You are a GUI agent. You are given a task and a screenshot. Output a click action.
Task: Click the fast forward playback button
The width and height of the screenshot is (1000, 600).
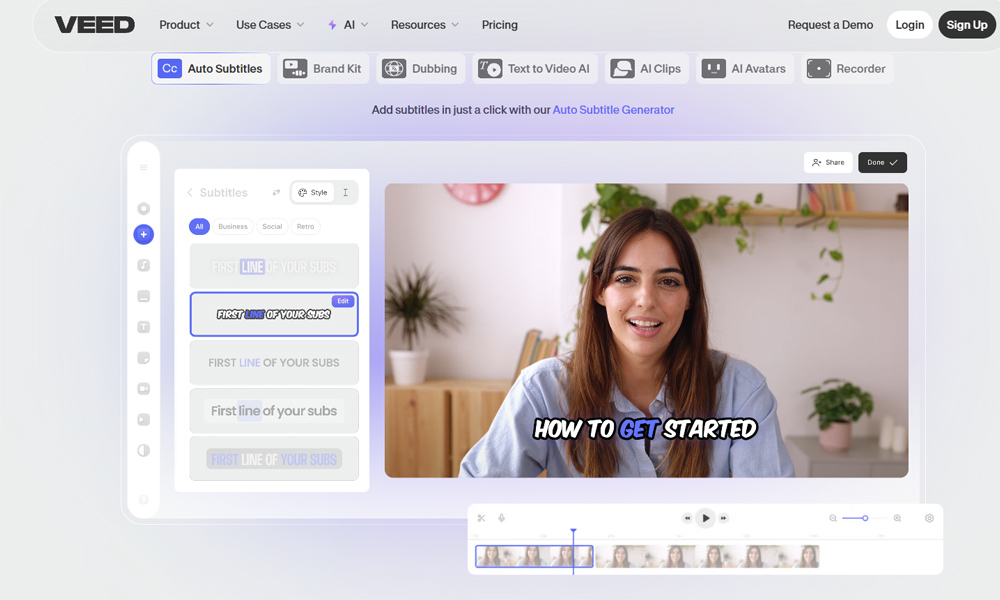click(x=723, y=518)
